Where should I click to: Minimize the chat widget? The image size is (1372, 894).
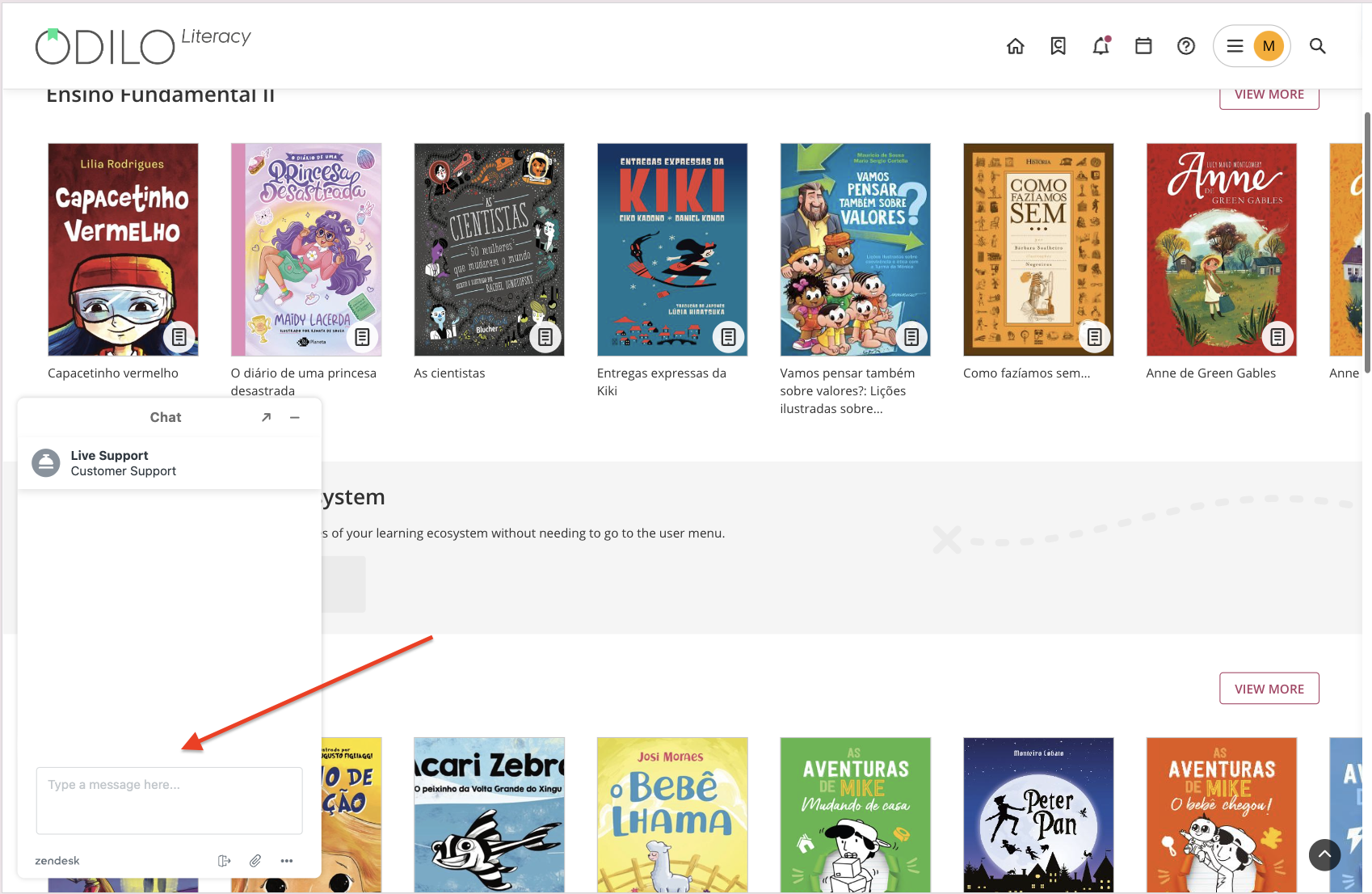click(295, 417)
